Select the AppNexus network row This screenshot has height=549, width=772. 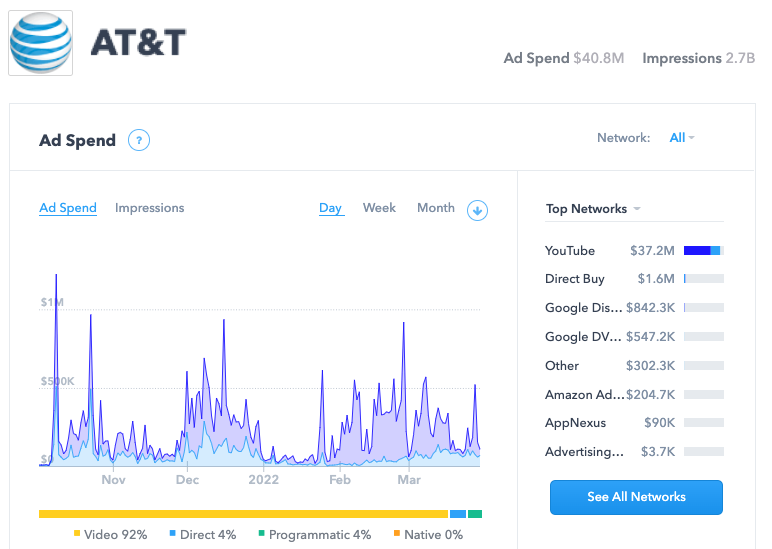pos(634,423)
